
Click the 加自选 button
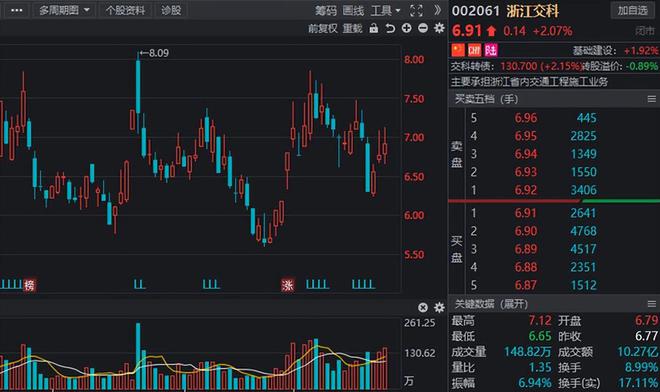click(x=633, y=10)
